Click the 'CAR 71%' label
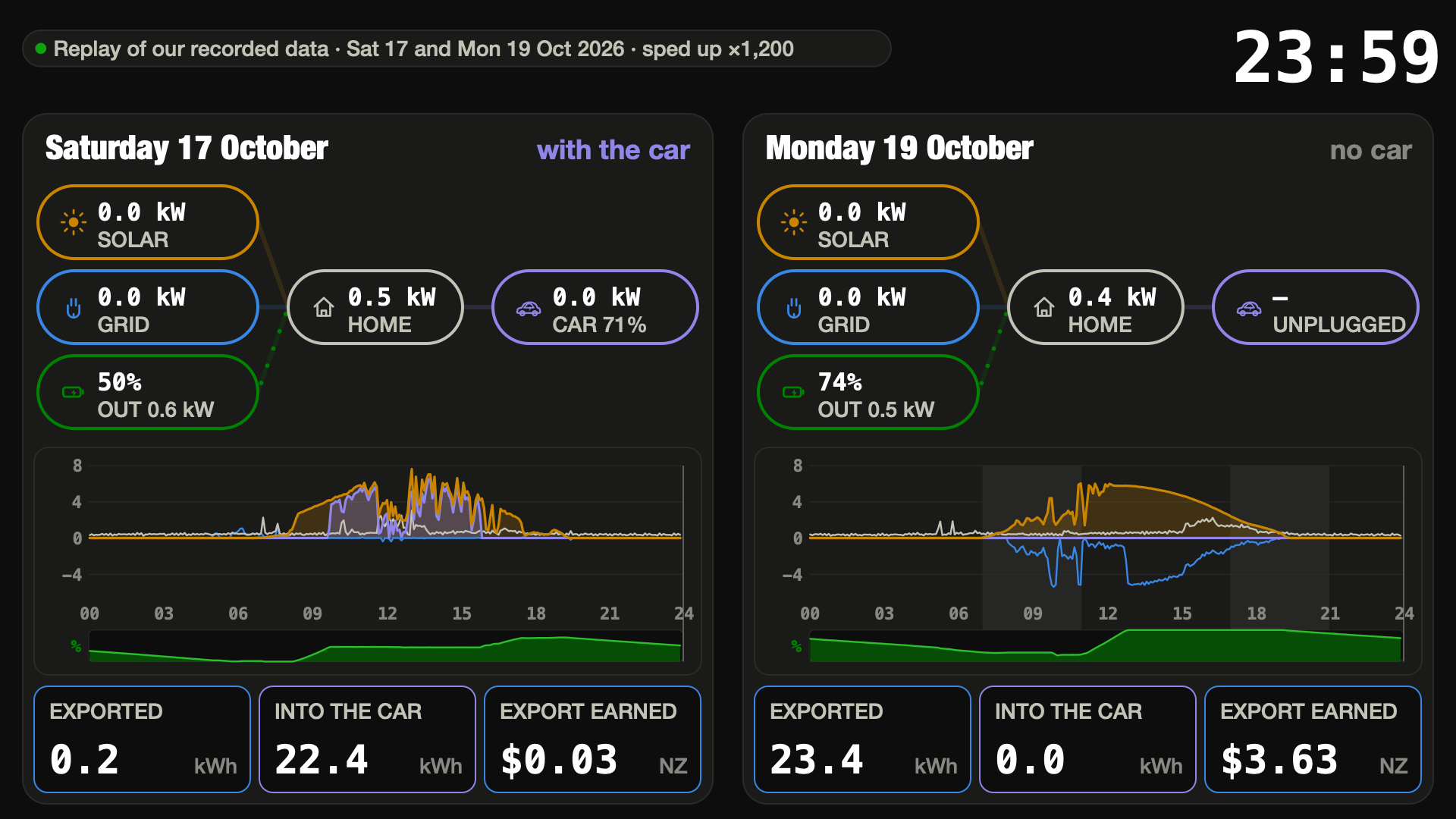Viewport: 1456px width, 819px height. pos(599,325)
